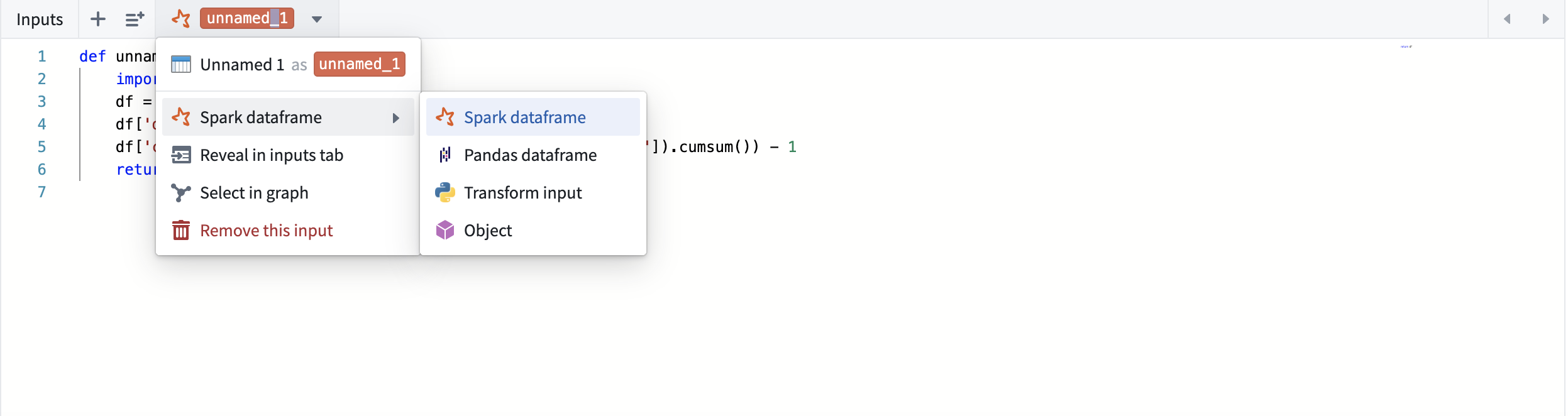Click the 'Unnamed 1' dataset name in popup
The image size is (1568, 416).
242,64
